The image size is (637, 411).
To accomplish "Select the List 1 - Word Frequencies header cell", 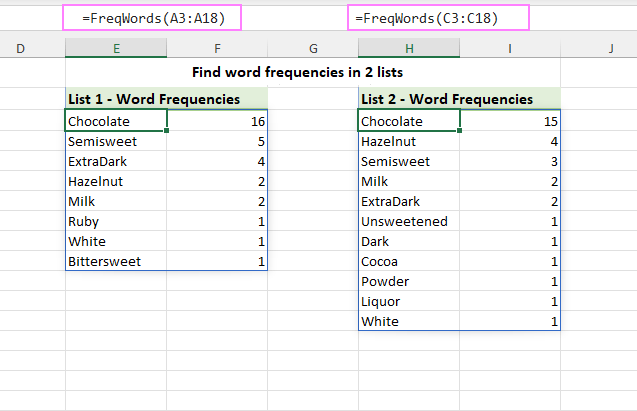I will tap(166, 99).
